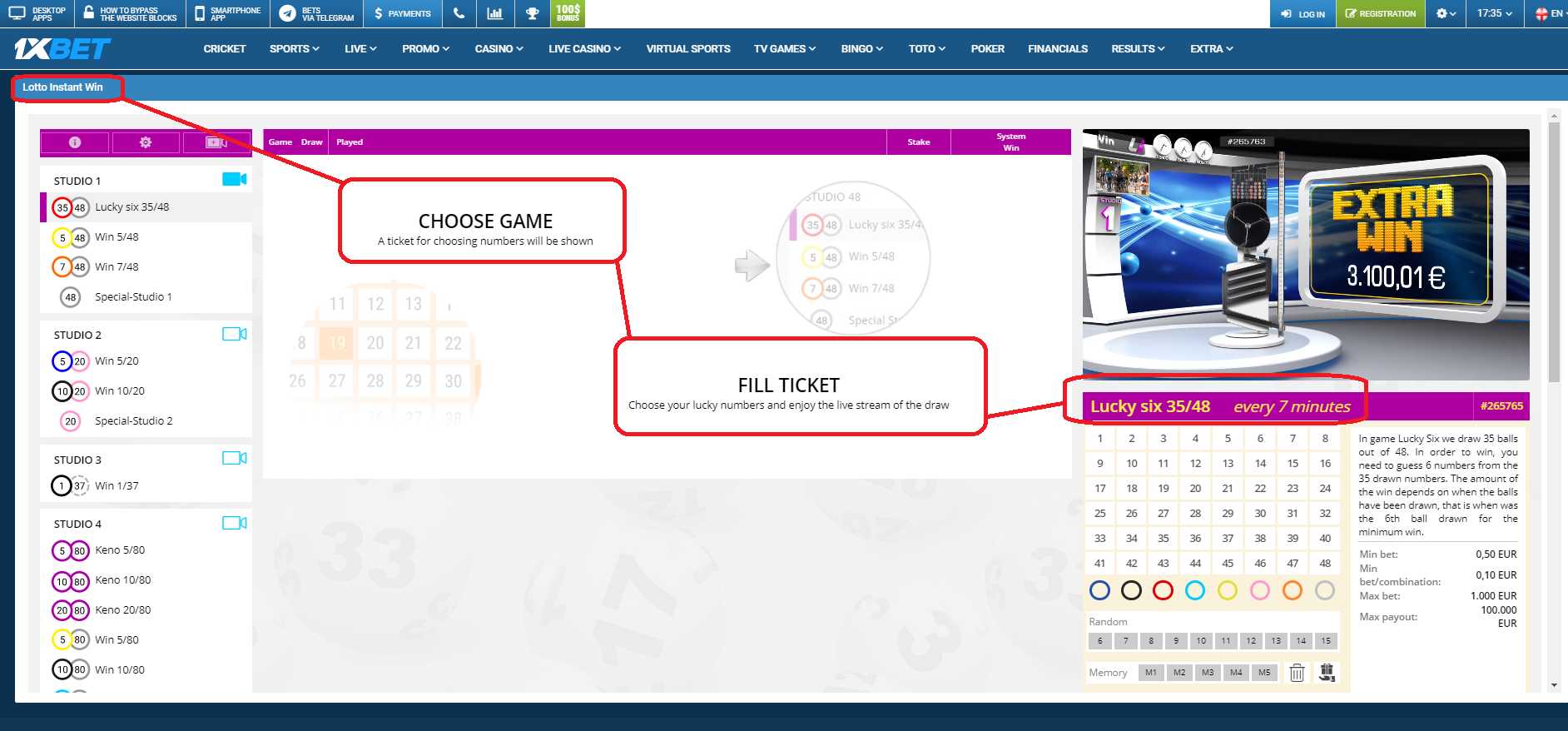The image size is (1568, 731).
Task: Open the Financials menu item
Action: (1058, 49)
